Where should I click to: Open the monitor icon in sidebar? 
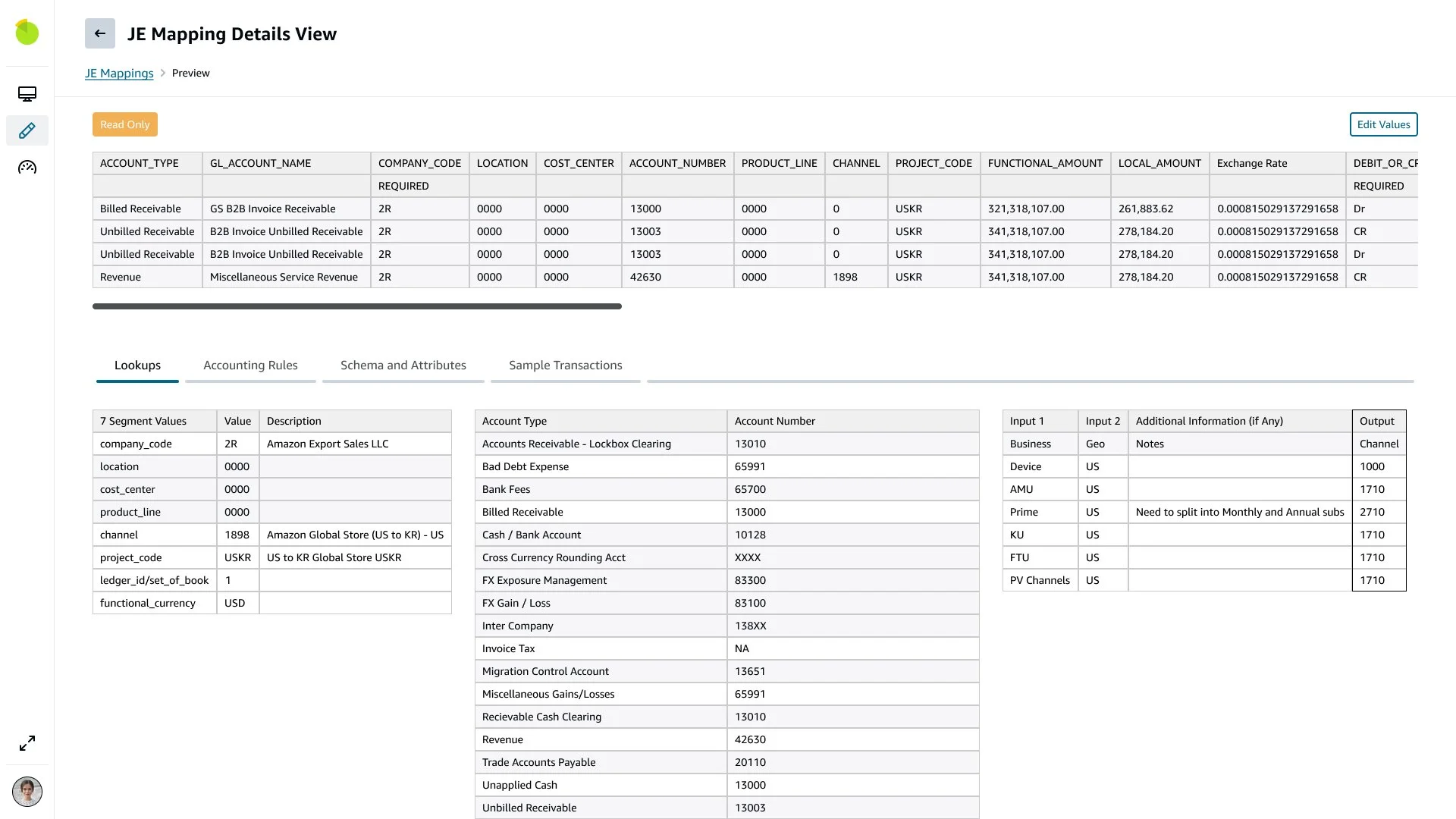tap(27, 94)
